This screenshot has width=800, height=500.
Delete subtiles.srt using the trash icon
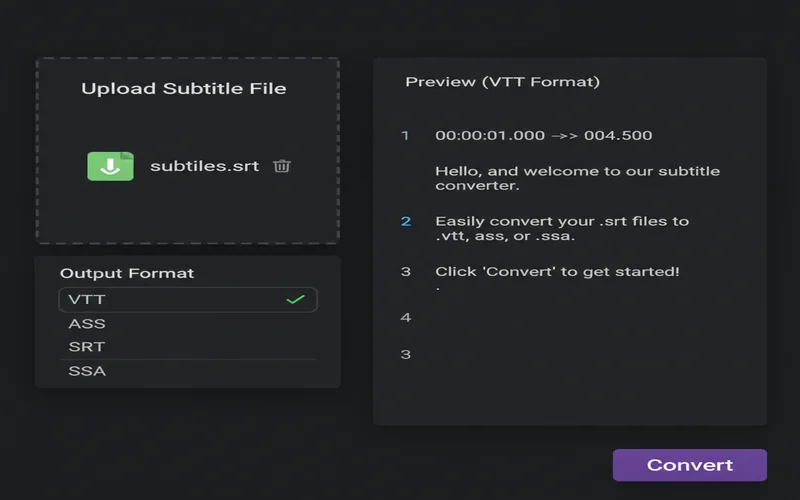pyautogui.click(x=282, y=166)
